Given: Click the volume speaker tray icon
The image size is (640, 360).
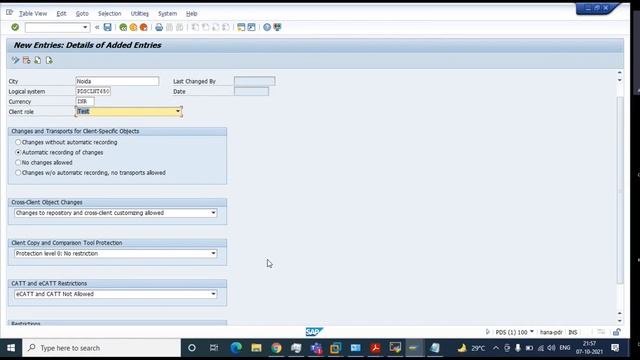Looking at the screenshot, I should click(x=551, y=348).
